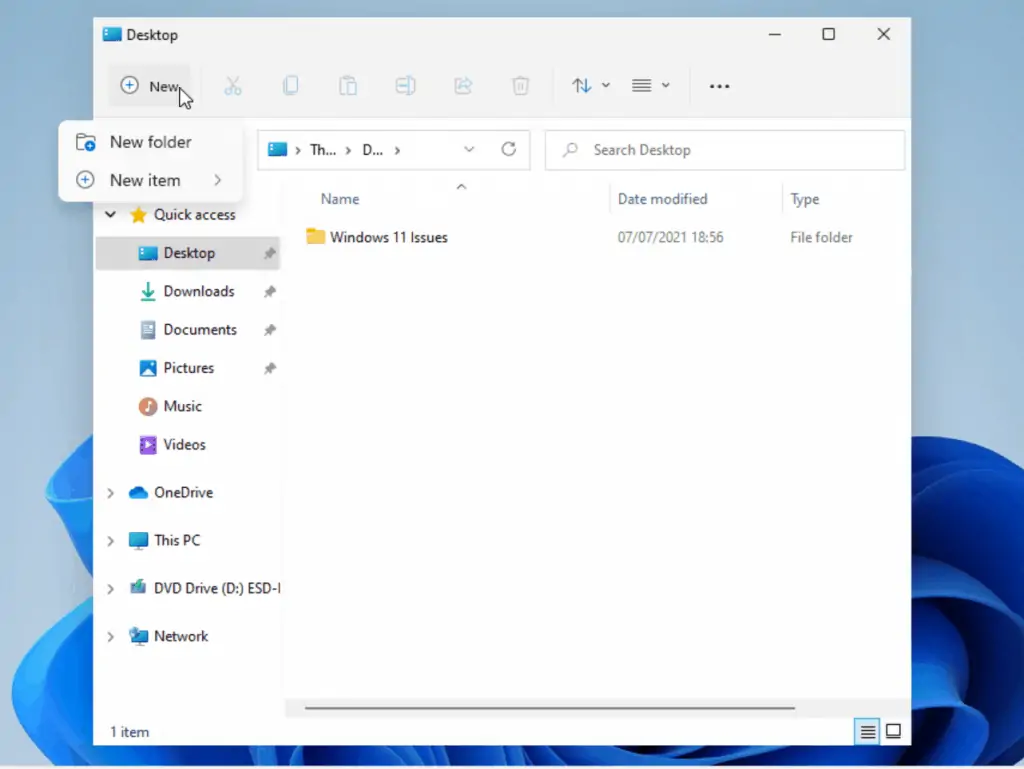Select Quick access in navigation pane
Screen dimensions: 1024x769
194,215
